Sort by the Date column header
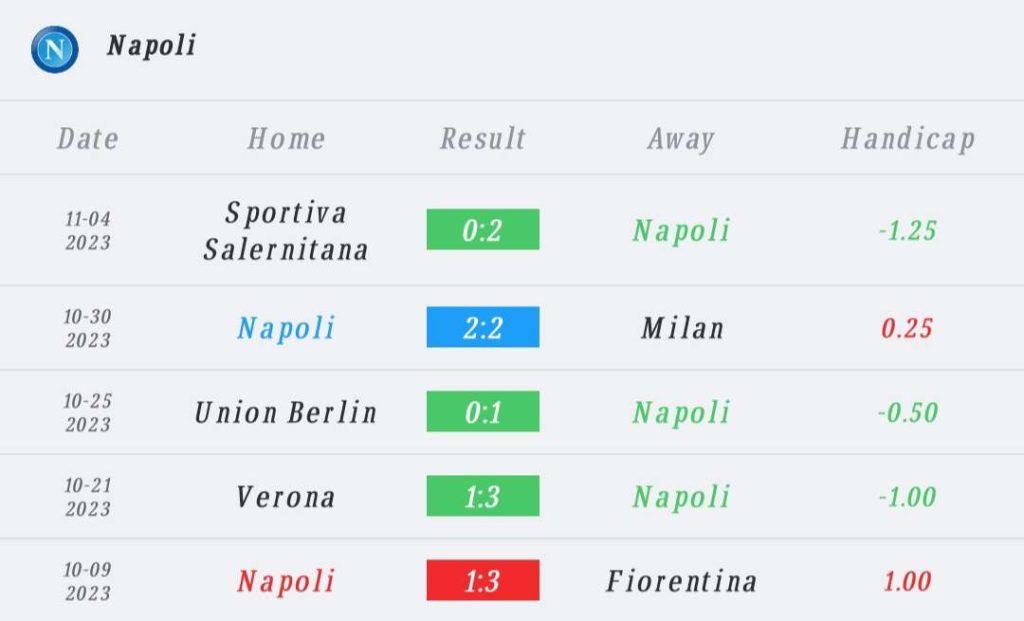 [x=88, y=138]
